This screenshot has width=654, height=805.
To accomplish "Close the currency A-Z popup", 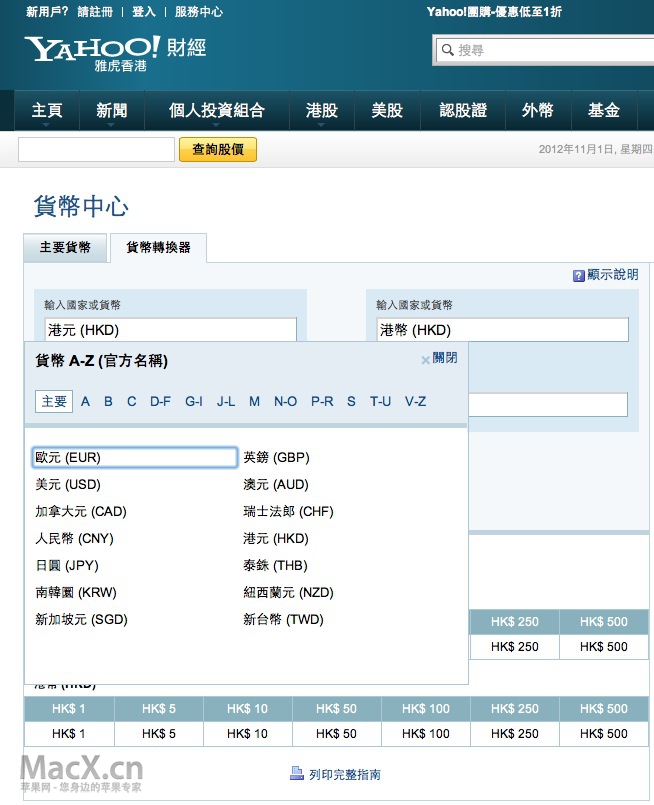I will (439, 358).
